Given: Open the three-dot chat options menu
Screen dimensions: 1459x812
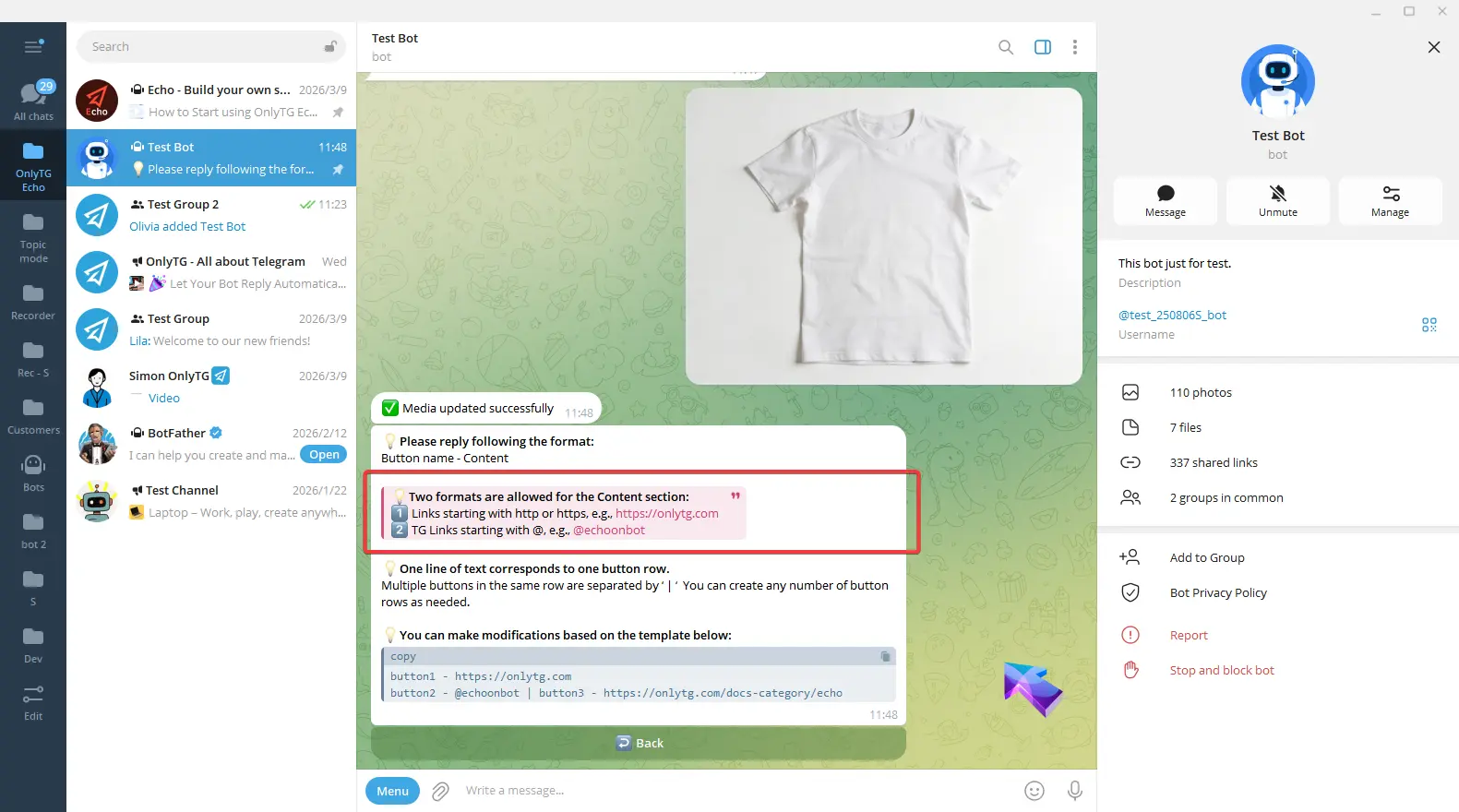Looking at the screenshot, I should pos(1074,47).
